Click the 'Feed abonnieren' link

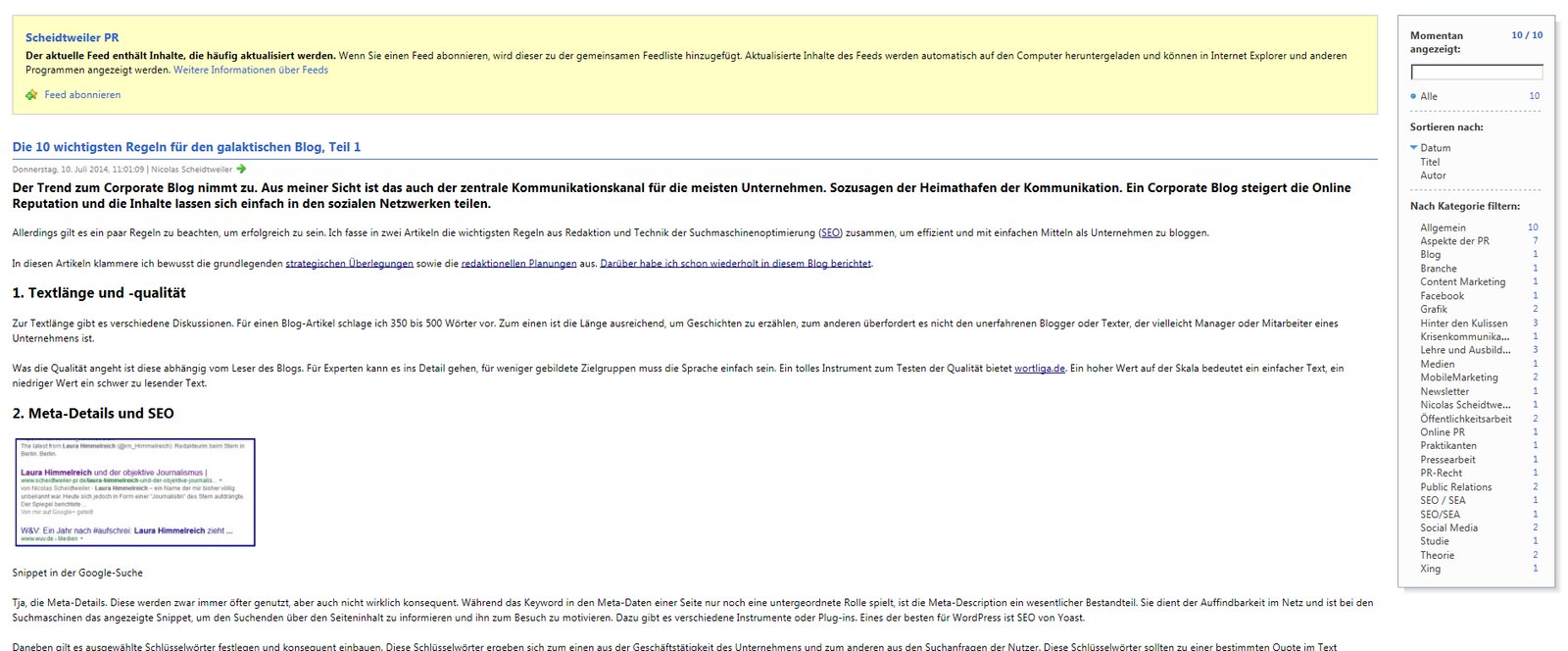tap(82, 95)
